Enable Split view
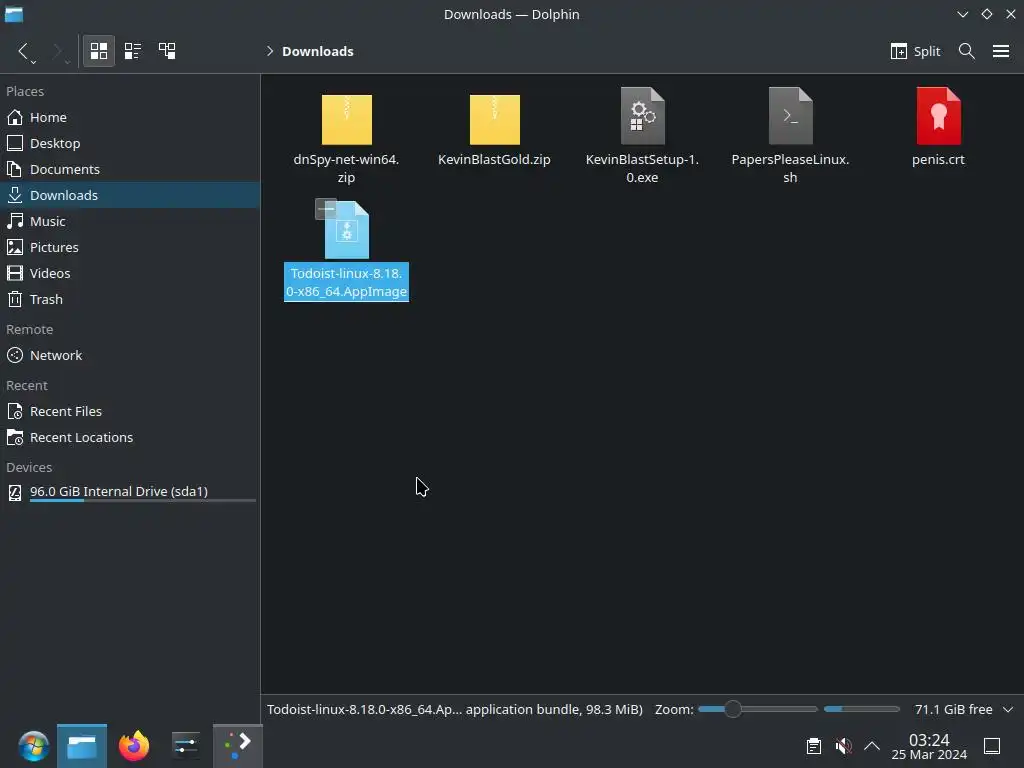1024x768 pixels. point(916,51)
